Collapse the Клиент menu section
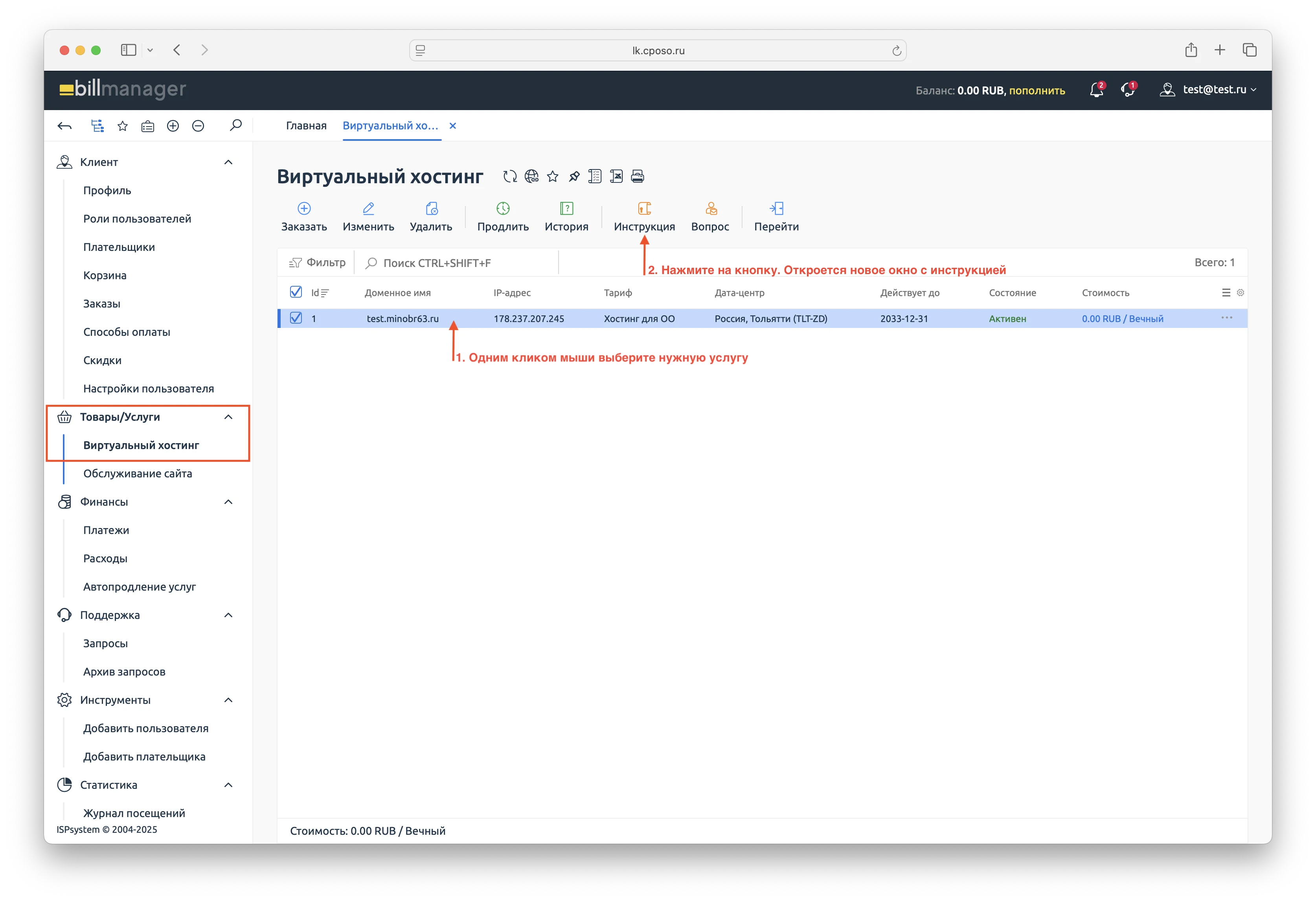 pyautogui.click(x=228, y=162)
